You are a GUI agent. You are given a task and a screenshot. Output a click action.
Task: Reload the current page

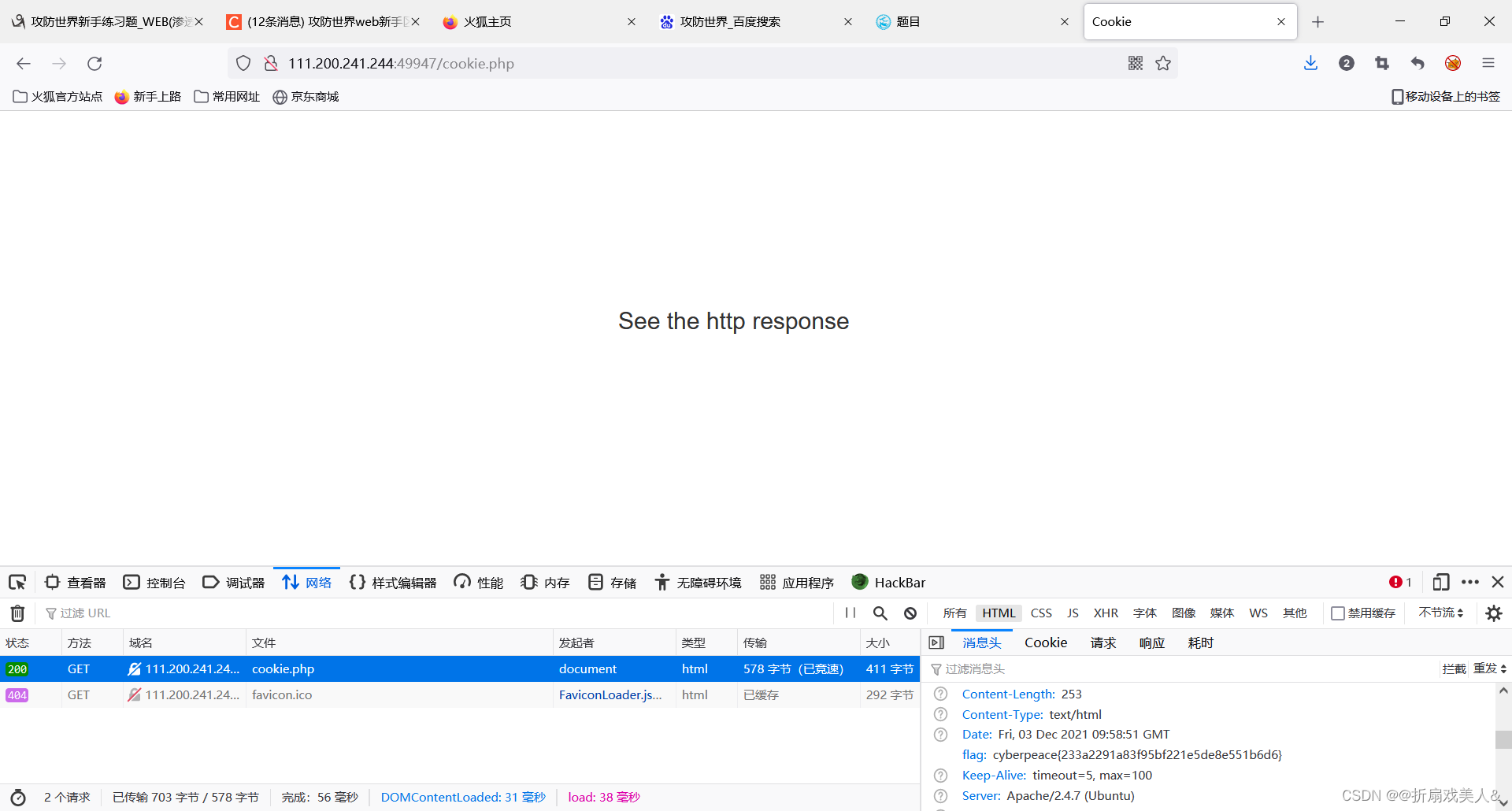(94, 64)
